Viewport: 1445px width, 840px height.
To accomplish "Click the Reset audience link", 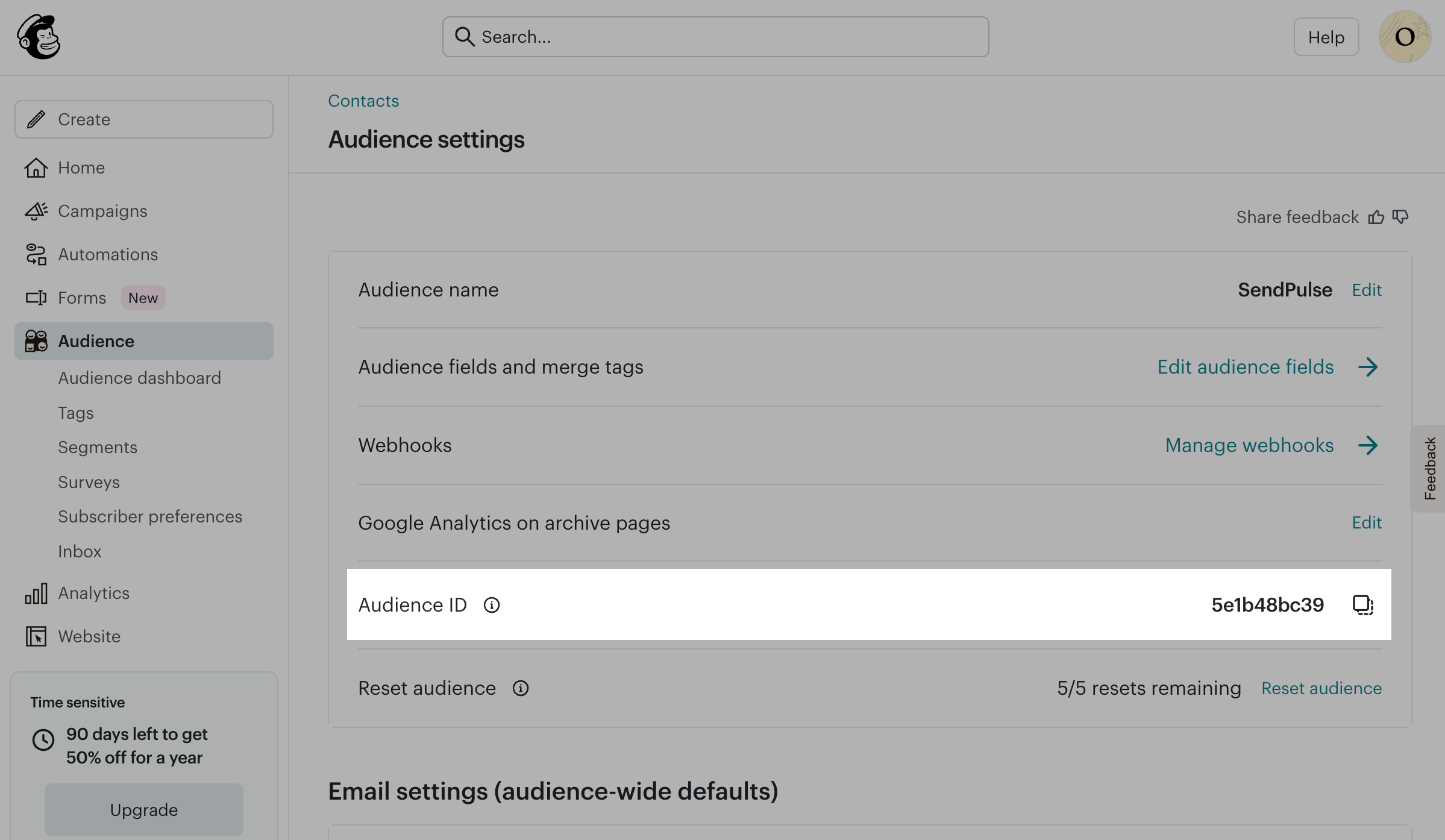I will [1321, 688].
